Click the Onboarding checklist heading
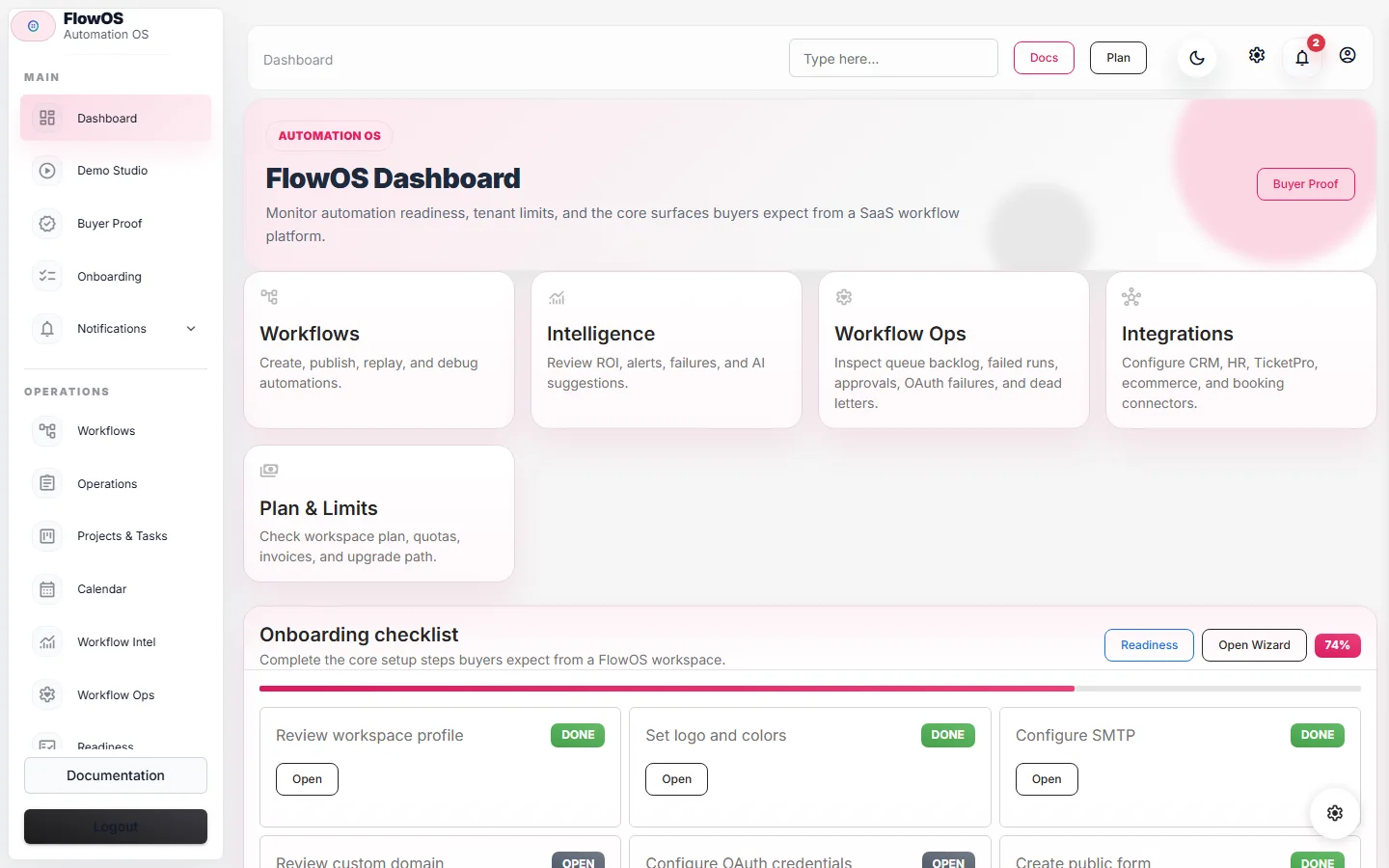 point(359,635)
